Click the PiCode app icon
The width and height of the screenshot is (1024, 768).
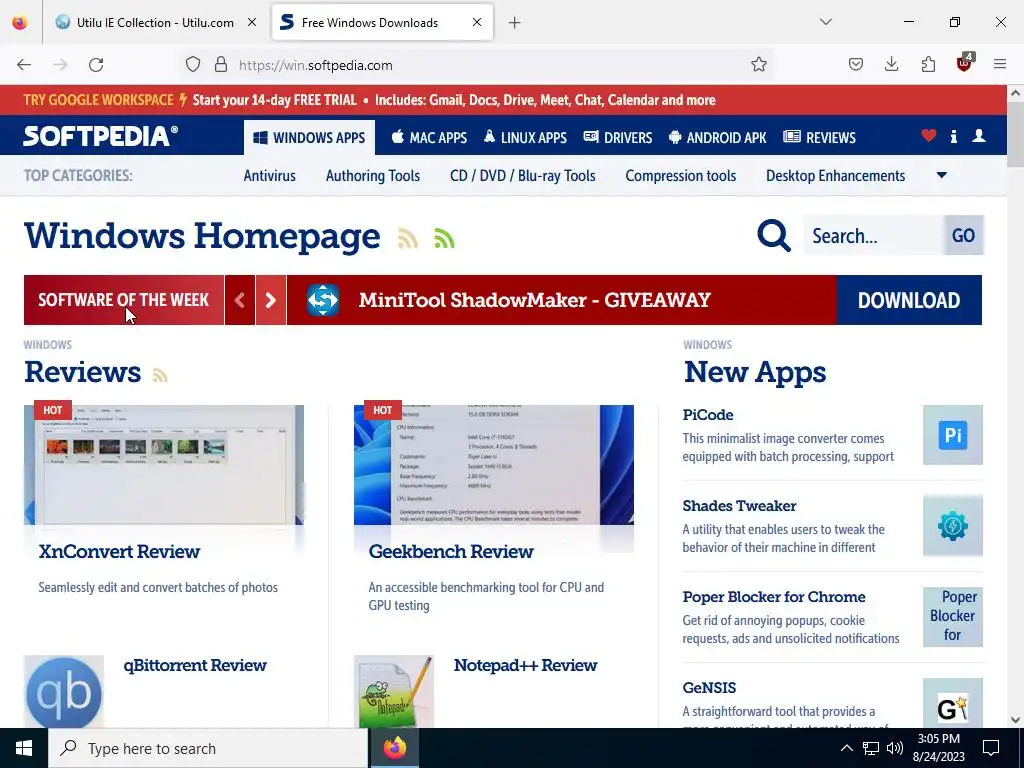(x=952, y=435)
